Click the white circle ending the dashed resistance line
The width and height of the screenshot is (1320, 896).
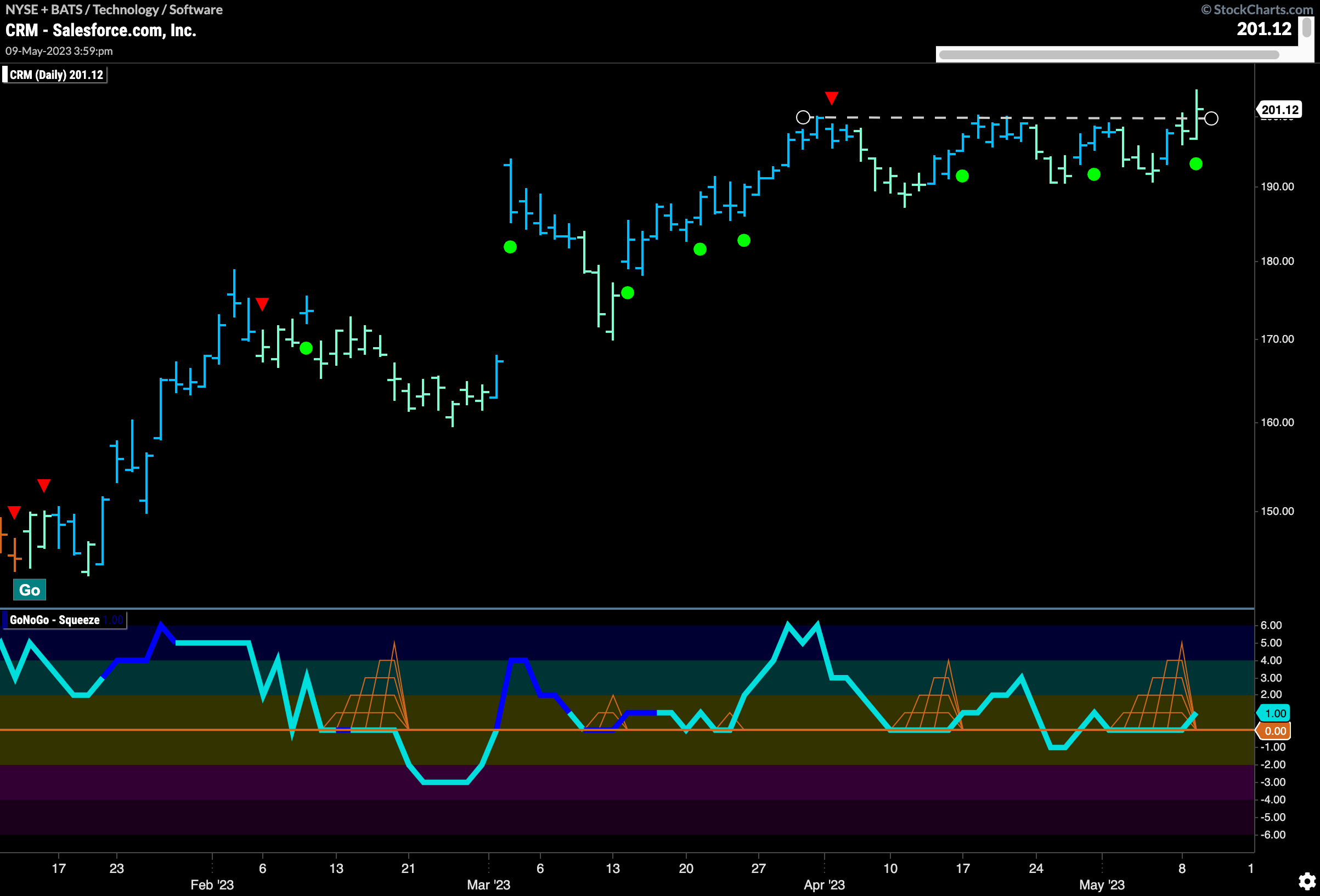pyautogui.click(x=1211, y=118)
